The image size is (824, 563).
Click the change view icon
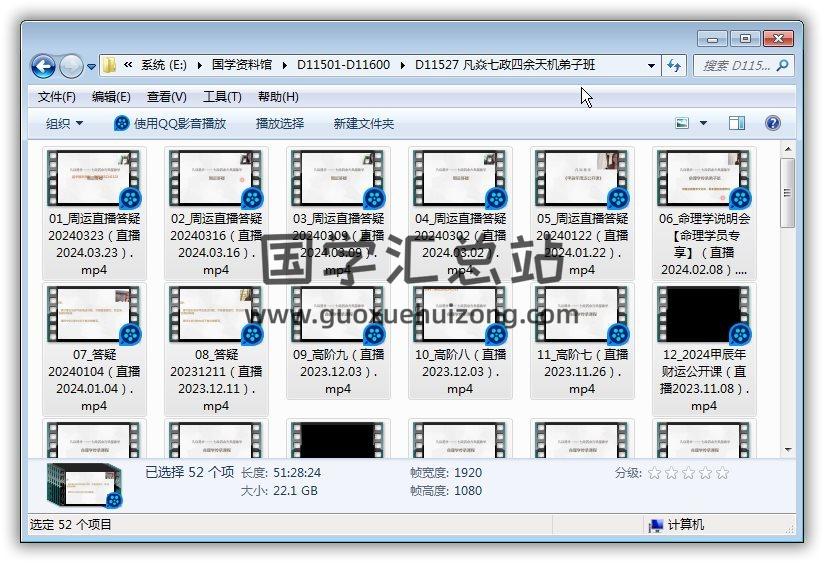pos(682,124)
